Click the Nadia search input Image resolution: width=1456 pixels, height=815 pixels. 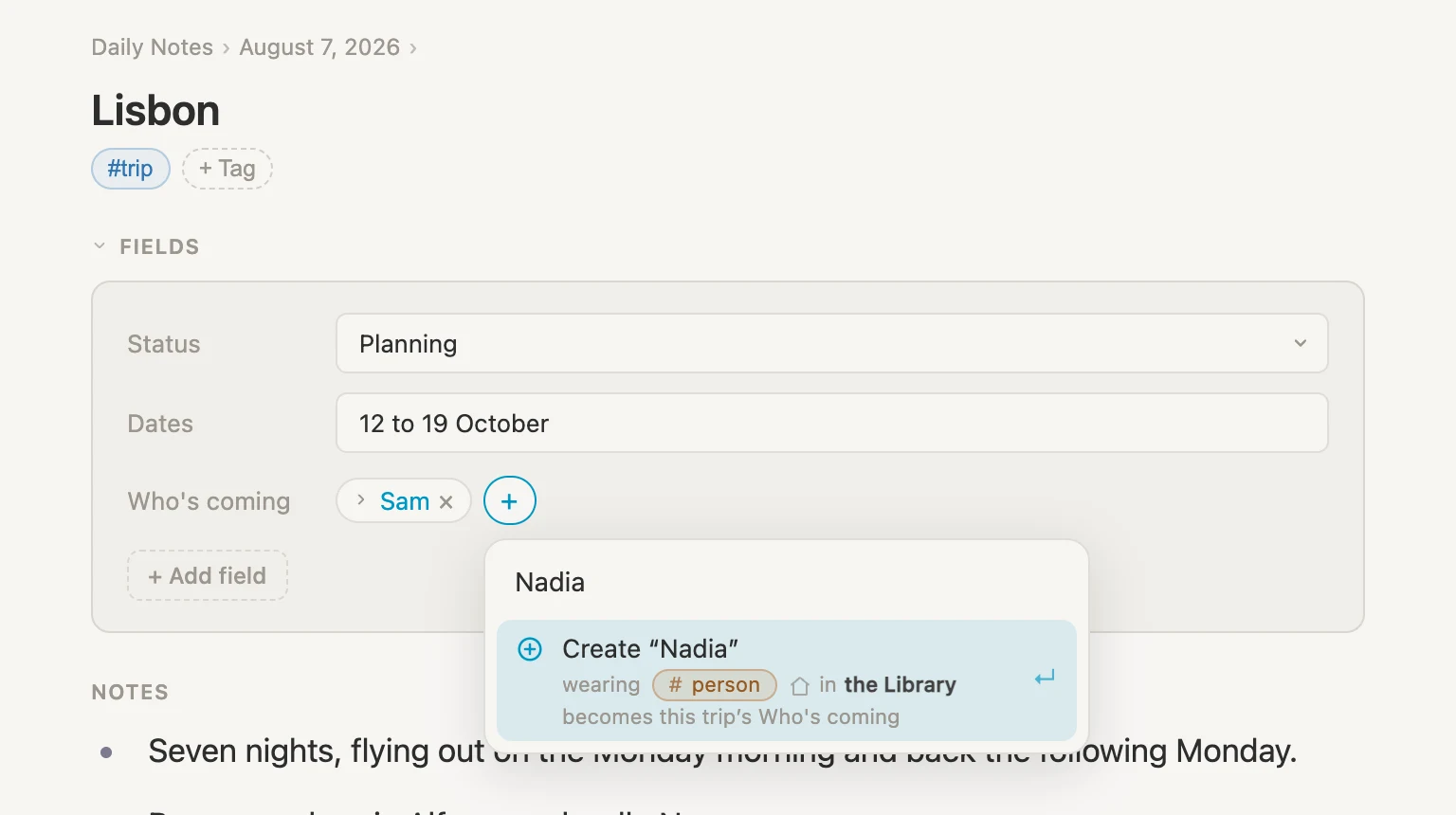(787, 582)
